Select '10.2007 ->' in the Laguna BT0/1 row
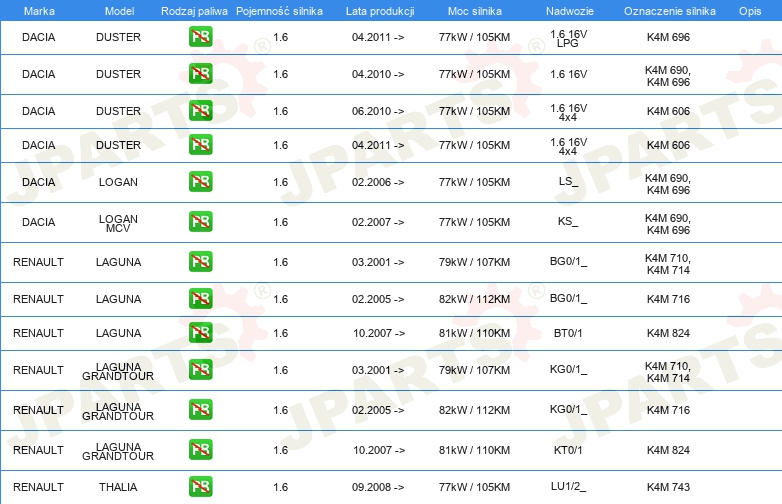 point(379,333)
